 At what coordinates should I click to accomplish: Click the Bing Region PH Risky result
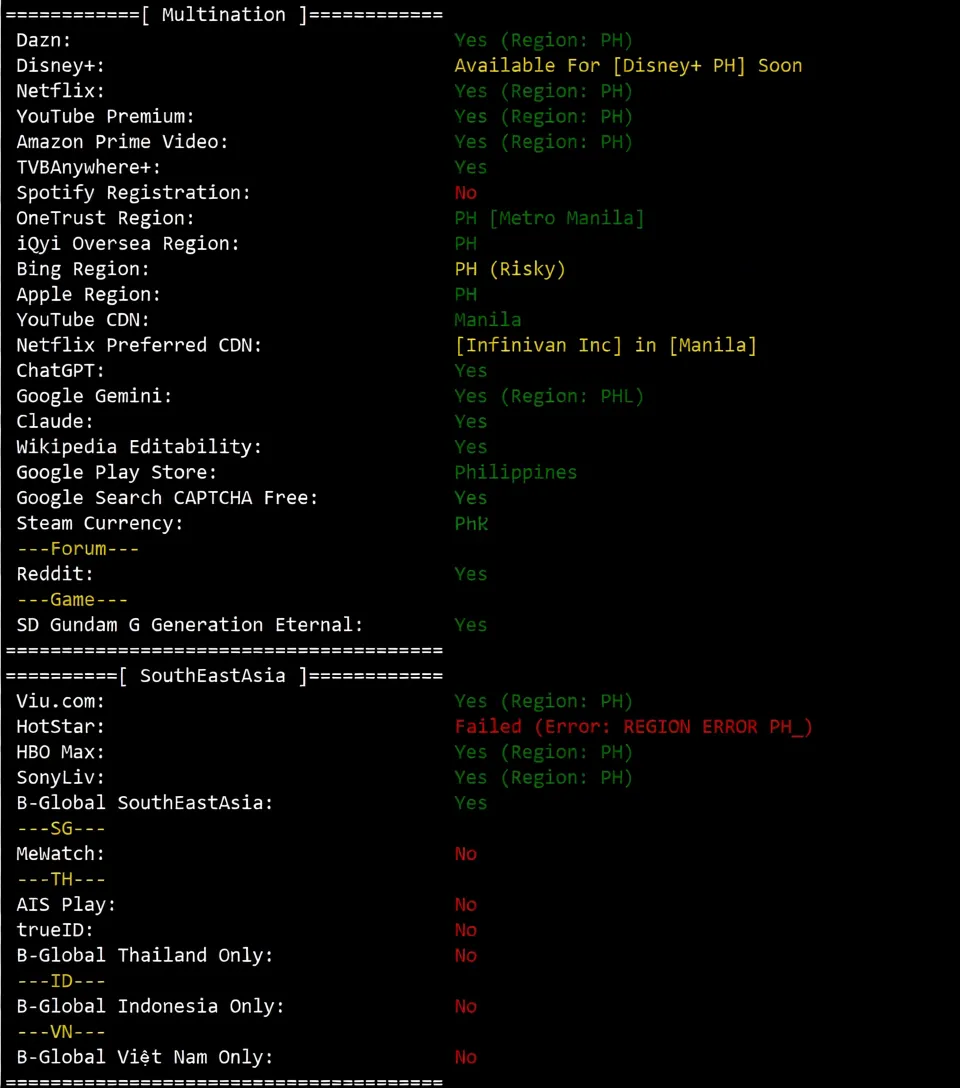tap(510, 268)
